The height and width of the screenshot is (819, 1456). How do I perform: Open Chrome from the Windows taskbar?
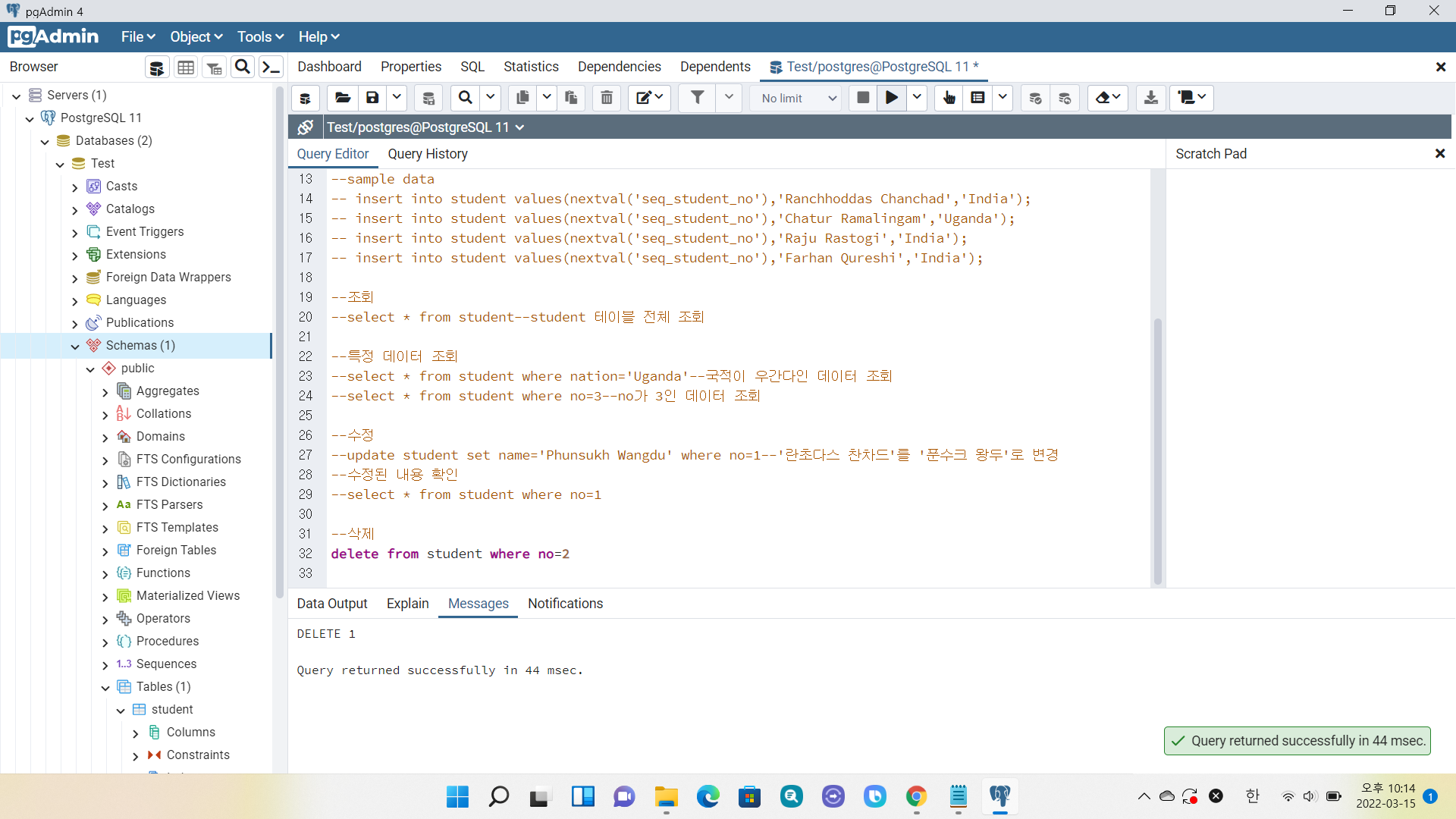[916, 797]
